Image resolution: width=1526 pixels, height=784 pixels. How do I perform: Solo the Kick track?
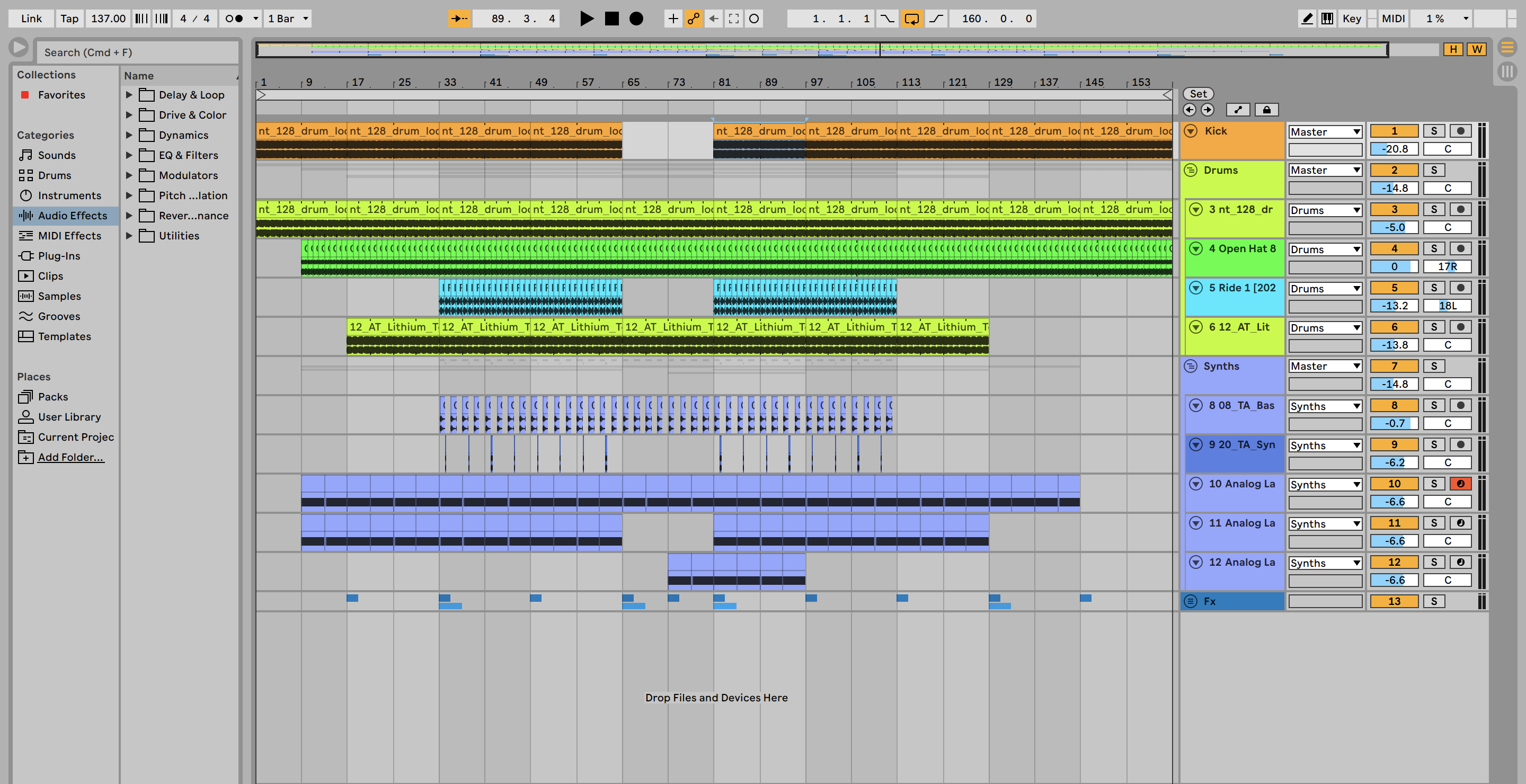[1434, 131]
